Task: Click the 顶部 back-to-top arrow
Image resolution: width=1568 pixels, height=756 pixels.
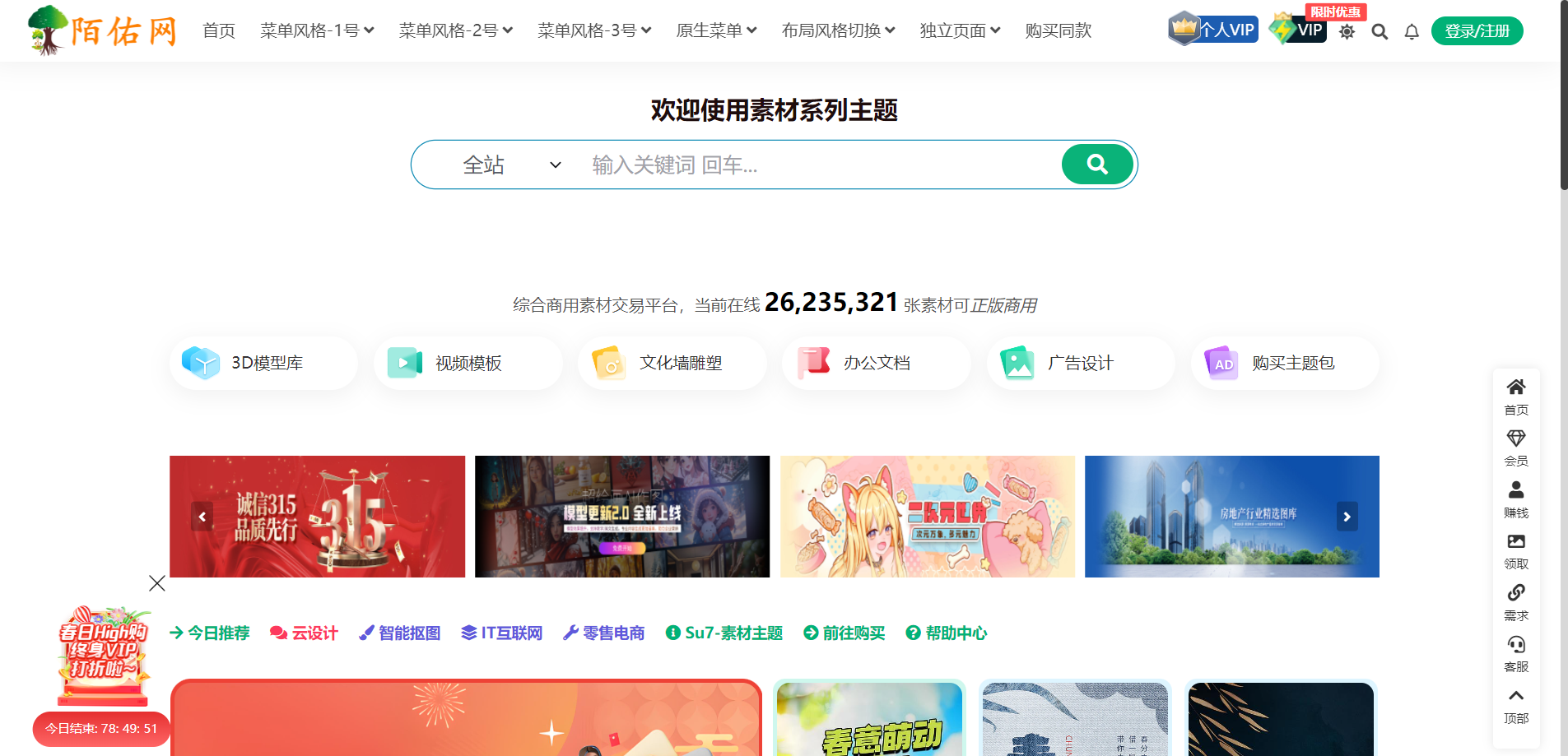Action: (1515, 697)
